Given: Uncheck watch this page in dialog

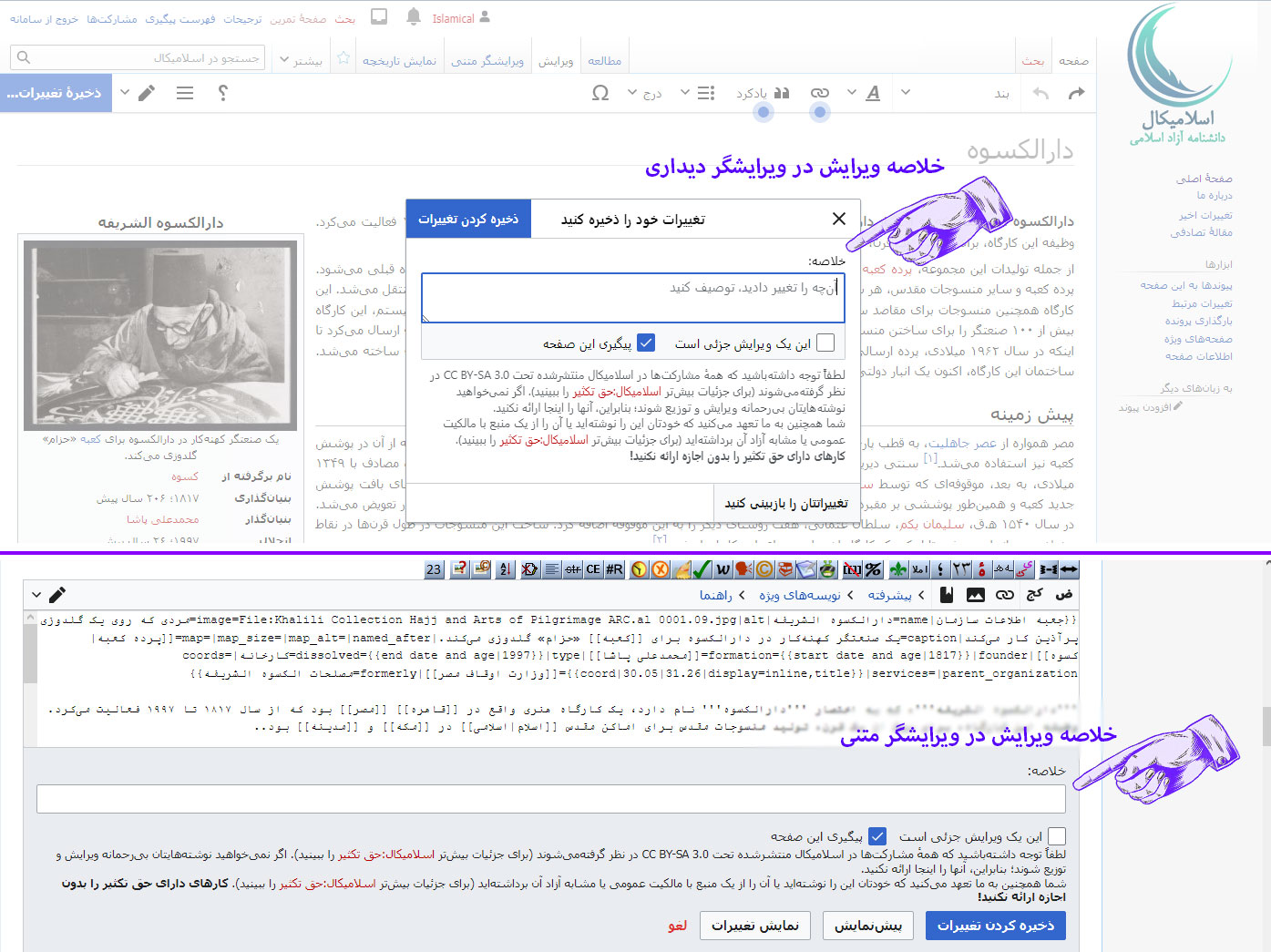Looking at the screenshot, I should [646, 343].
